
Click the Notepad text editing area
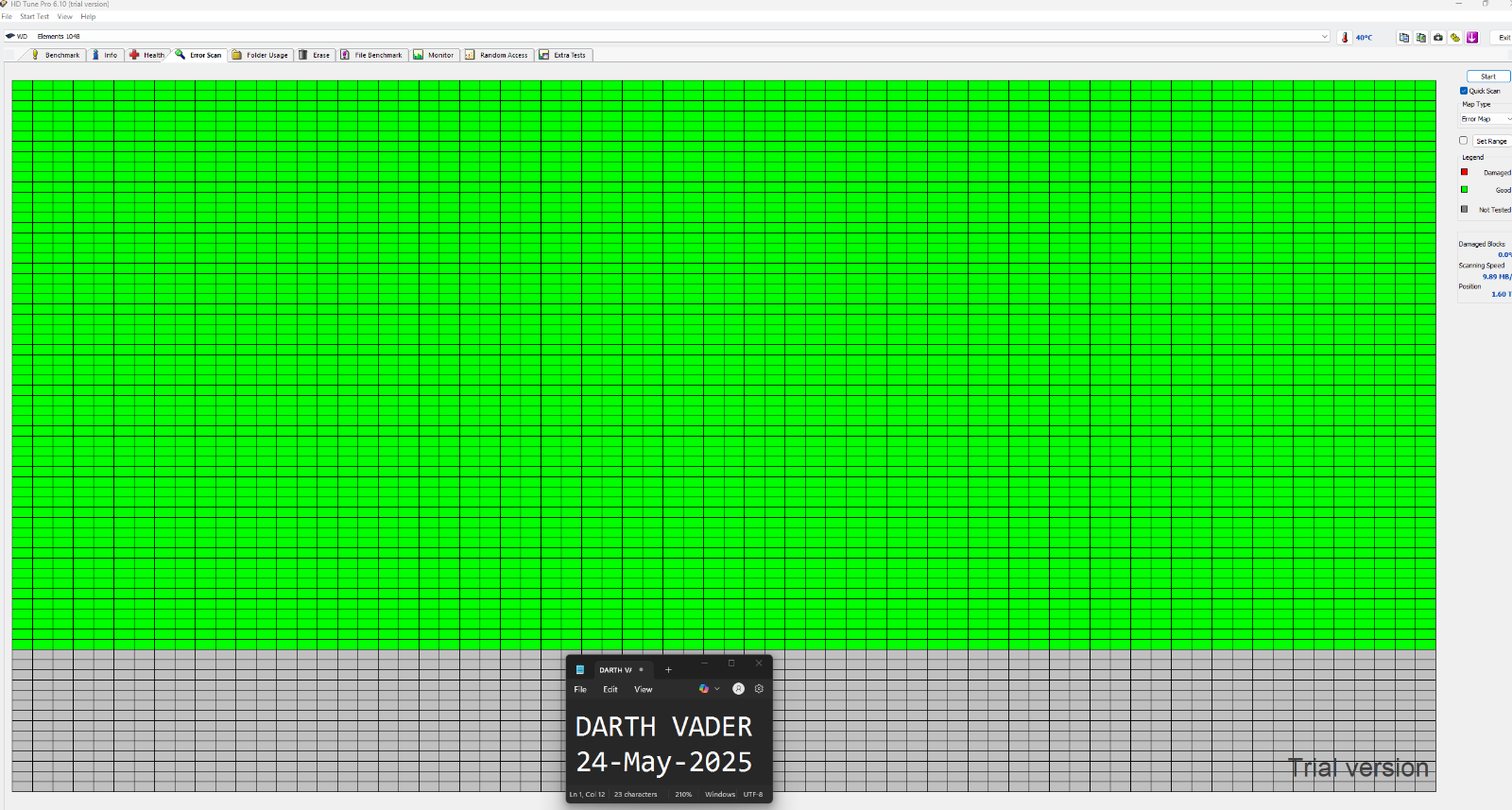(x=669, y=744)
